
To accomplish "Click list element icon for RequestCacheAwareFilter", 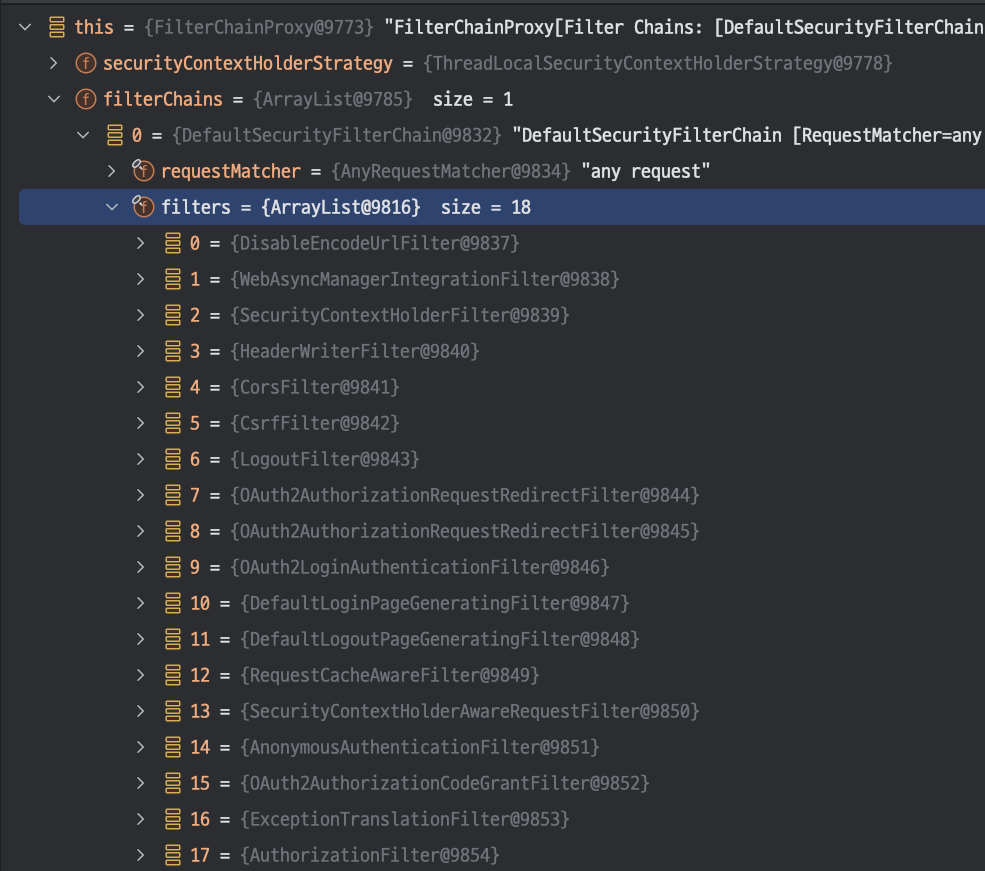I will 173,675.
